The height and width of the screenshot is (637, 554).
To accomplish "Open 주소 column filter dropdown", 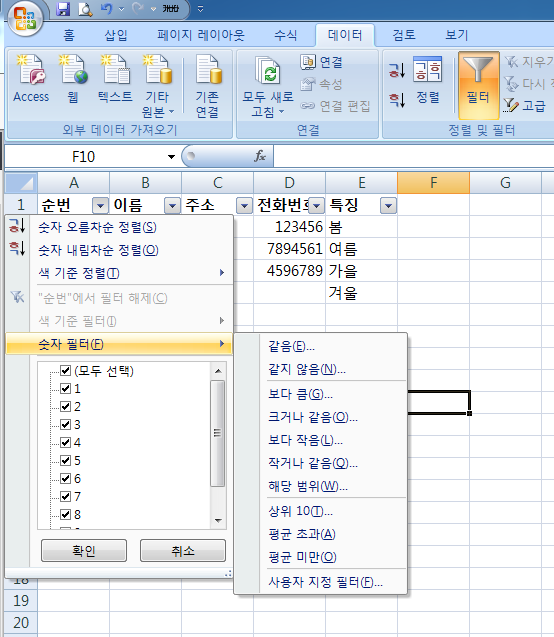I will tap(244, 206).
